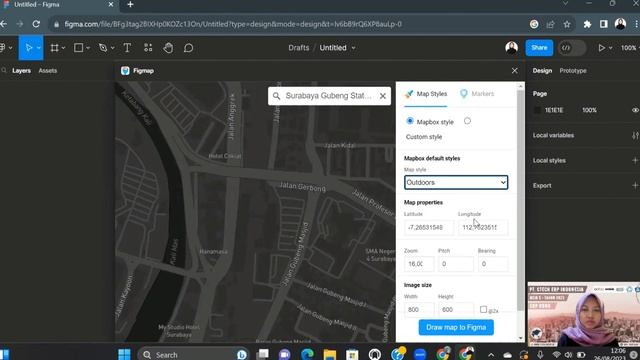Reload the browser page
Image resolution: width=640 pixels, height=360 pixels.
[36, 24]
